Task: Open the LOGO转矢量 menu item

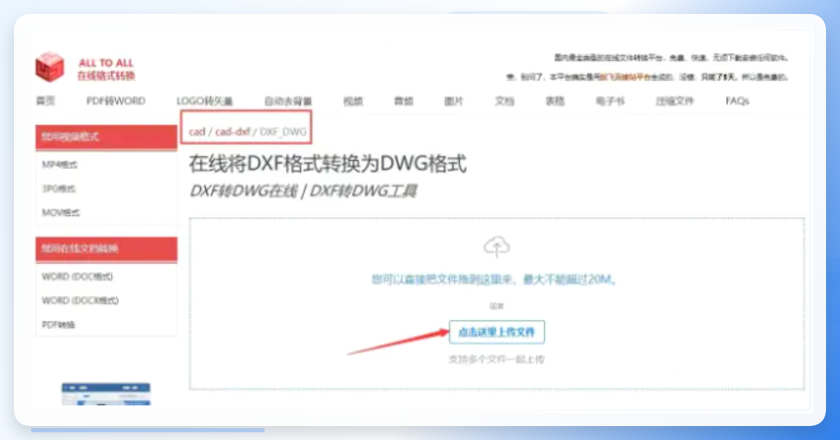Action: pos(205,101)
